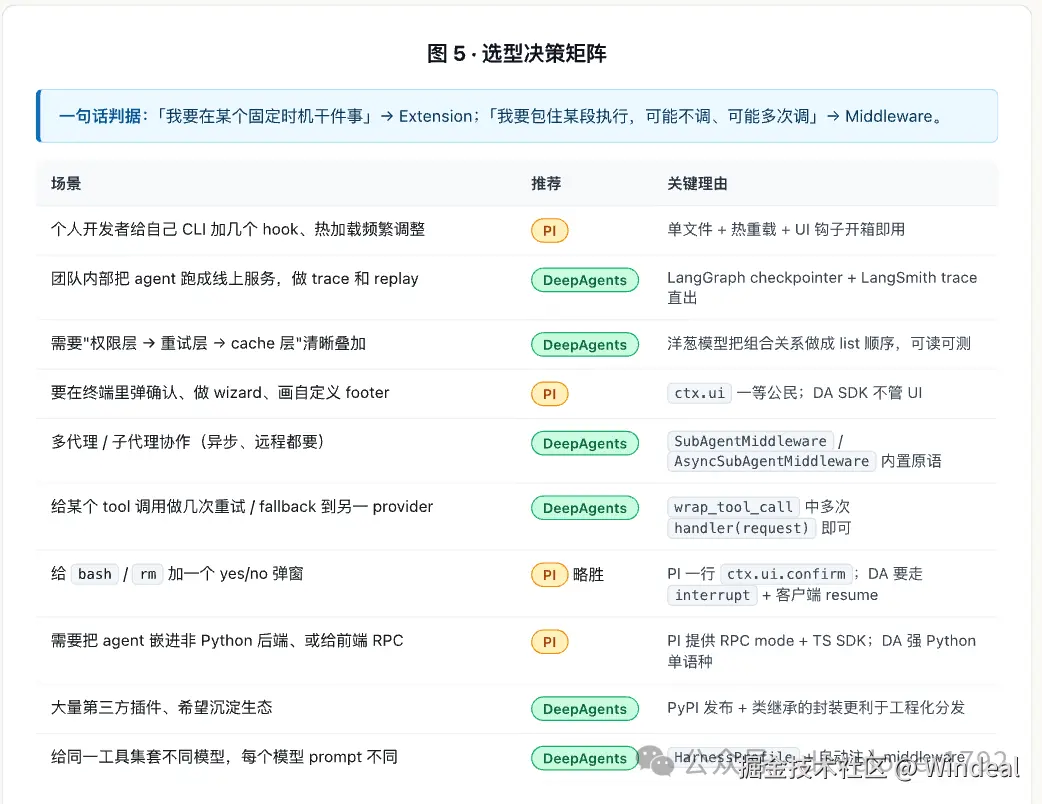Click DeepAgents badge in the 第三方插件 row

point(584,708)
